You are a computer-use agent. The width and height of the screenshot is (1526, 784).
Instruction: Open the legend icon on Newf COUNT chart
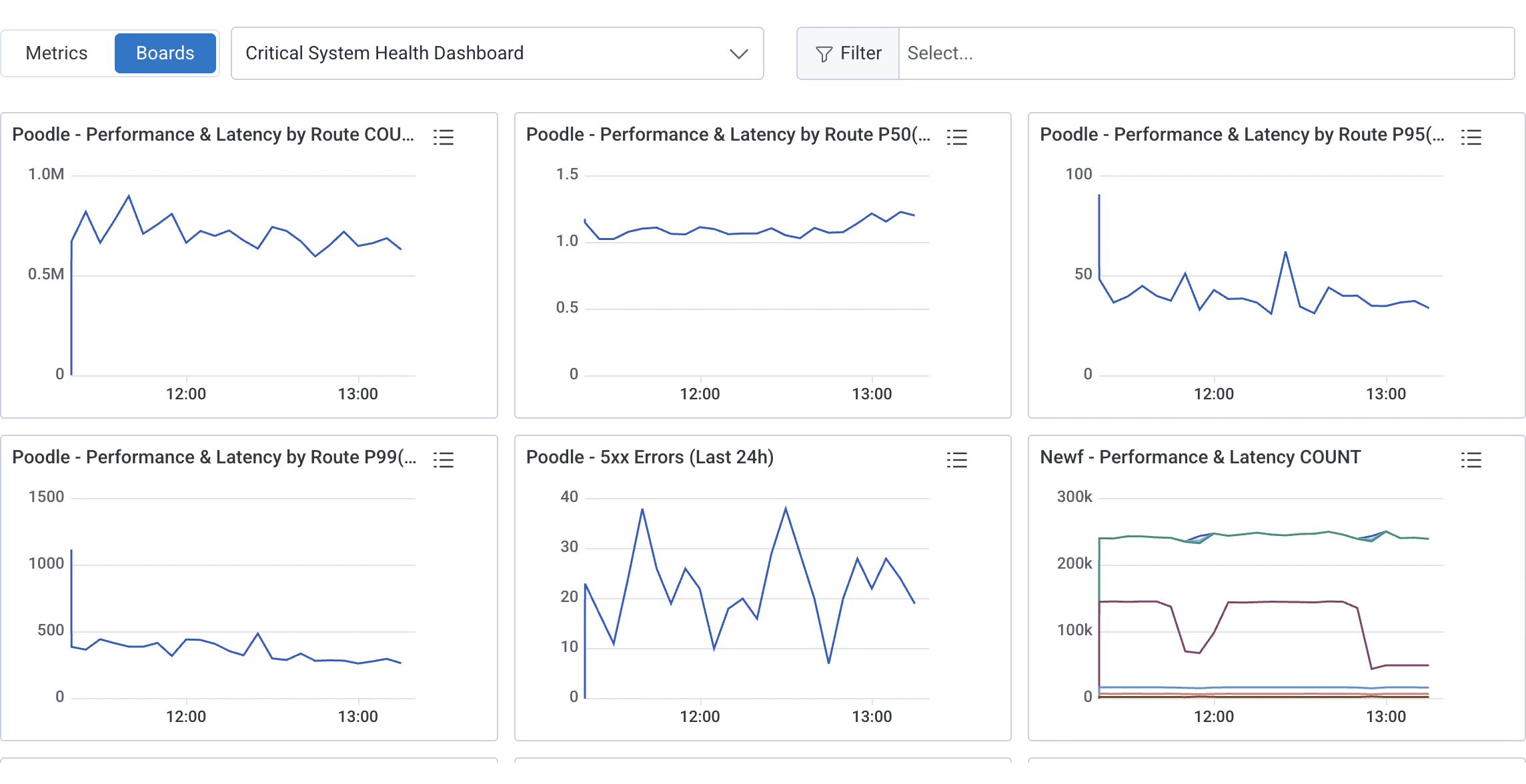coord(1472,459)
